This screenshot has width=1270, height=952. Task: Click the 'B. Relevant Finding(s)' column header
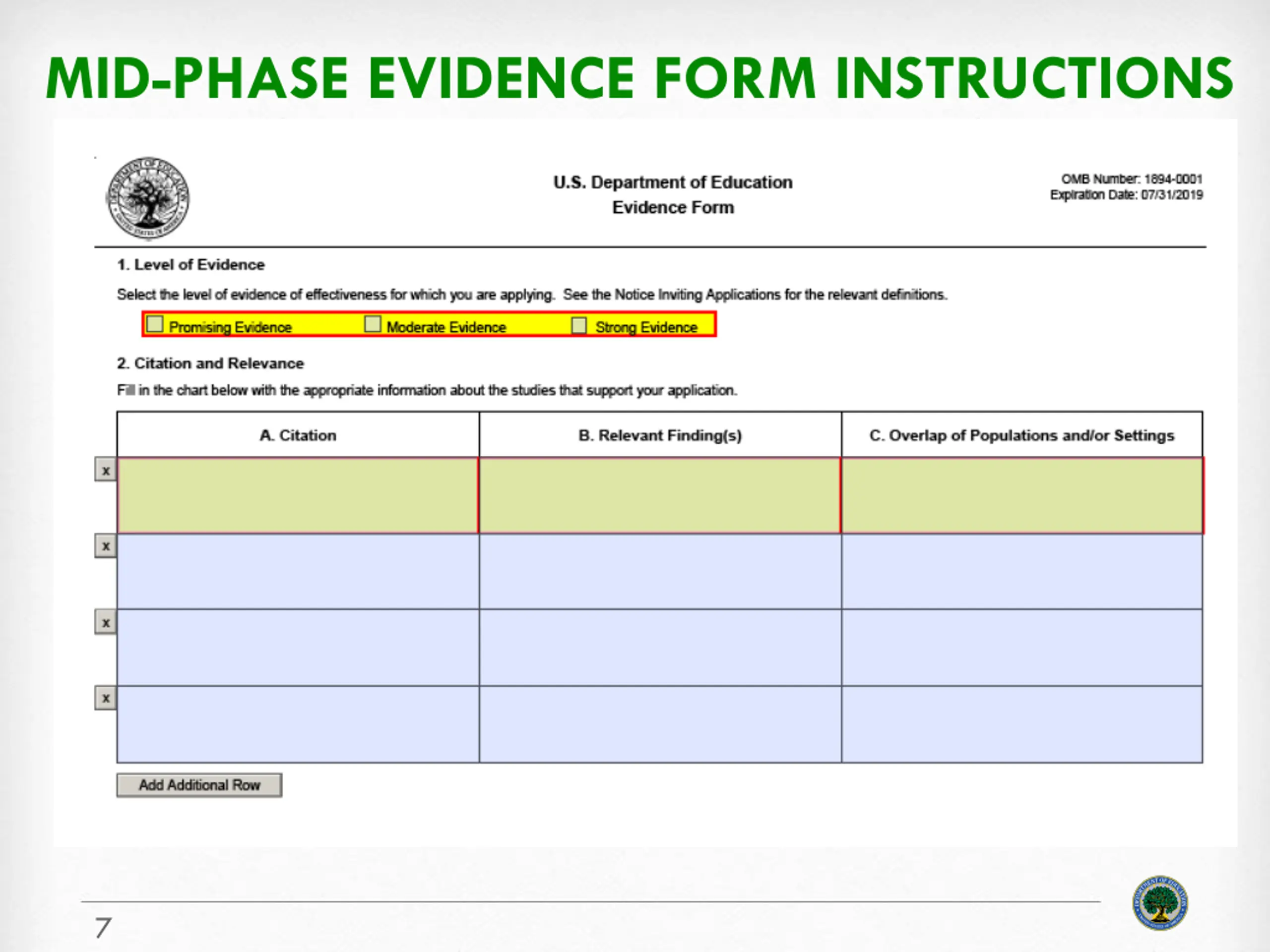tap(660, 435)
